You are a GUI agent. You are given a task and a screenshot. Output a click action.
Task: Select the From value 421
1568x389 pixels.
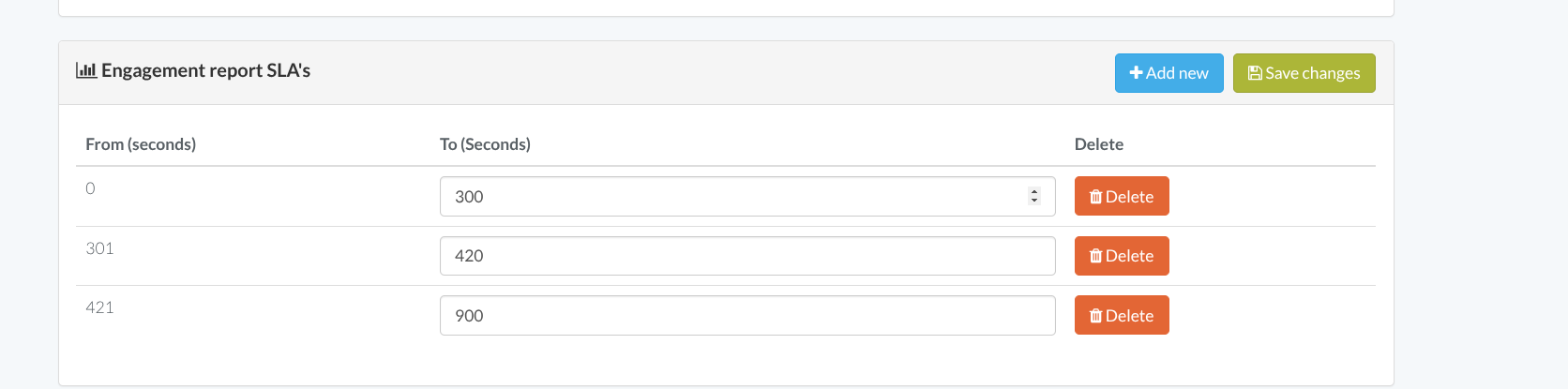[99, 307]
